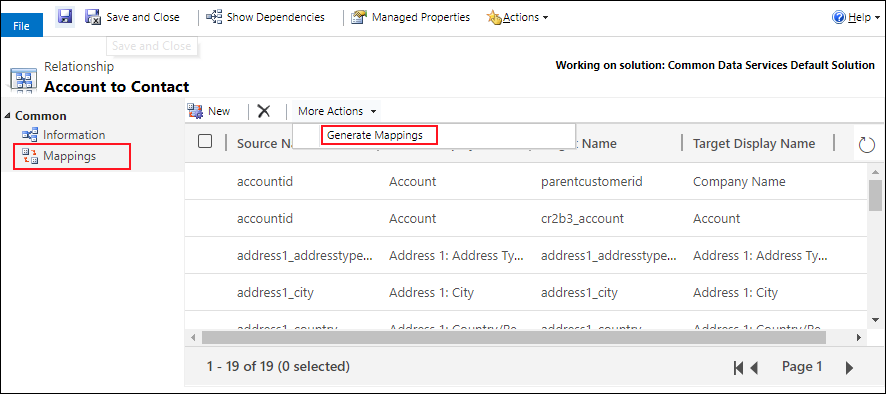Toggle the select-all checkbox in grid header
This screenshot has height=394, width=886.
(205, 141)
